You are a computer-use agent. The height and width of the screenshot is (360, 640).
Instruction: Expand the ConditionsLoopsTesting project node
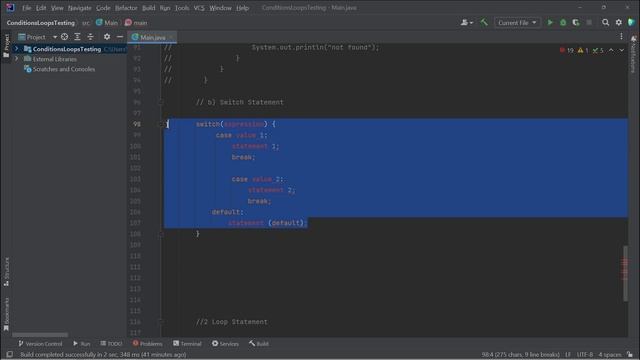[16, 49]
